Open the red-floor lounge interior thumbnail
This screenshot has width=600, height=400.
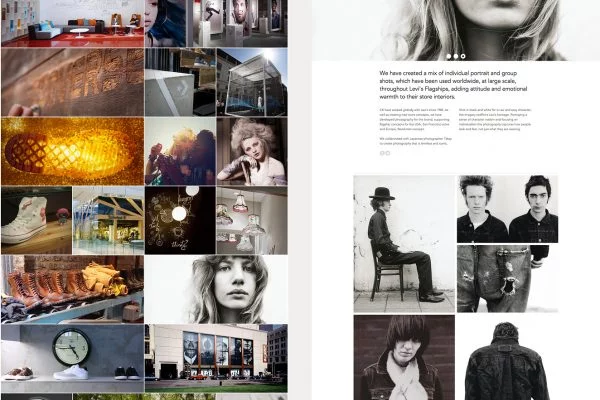[x=72, y=23]
